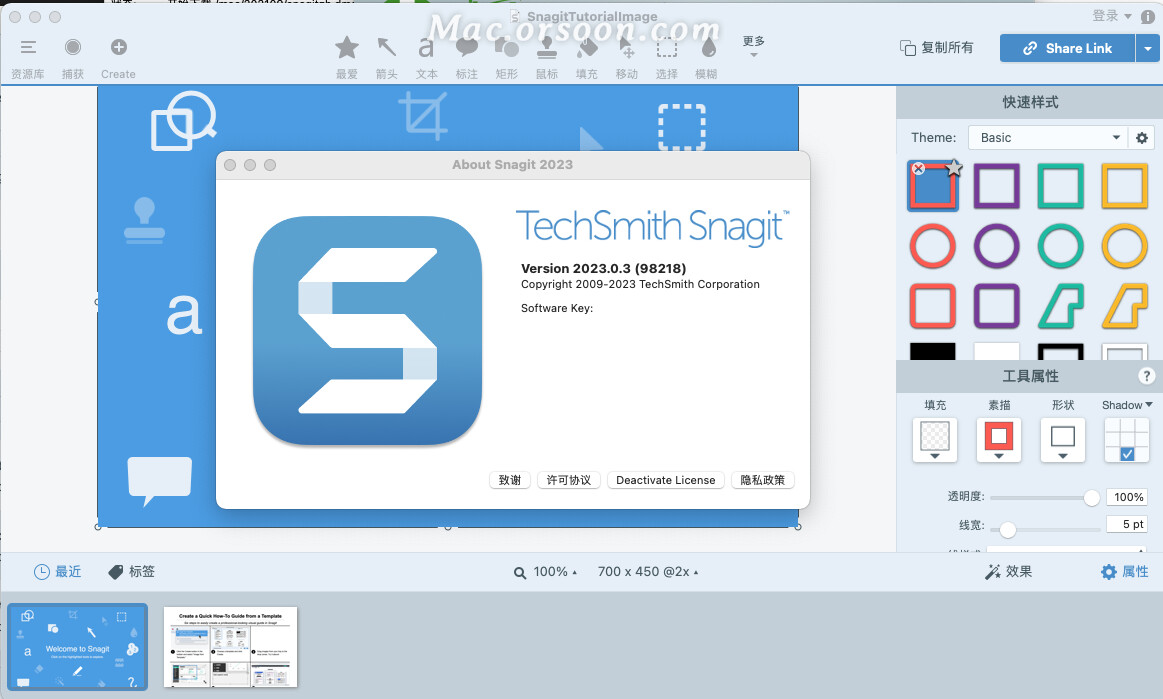Select the Welcome to Snagit thumbnail

click(x=78, y=647)
